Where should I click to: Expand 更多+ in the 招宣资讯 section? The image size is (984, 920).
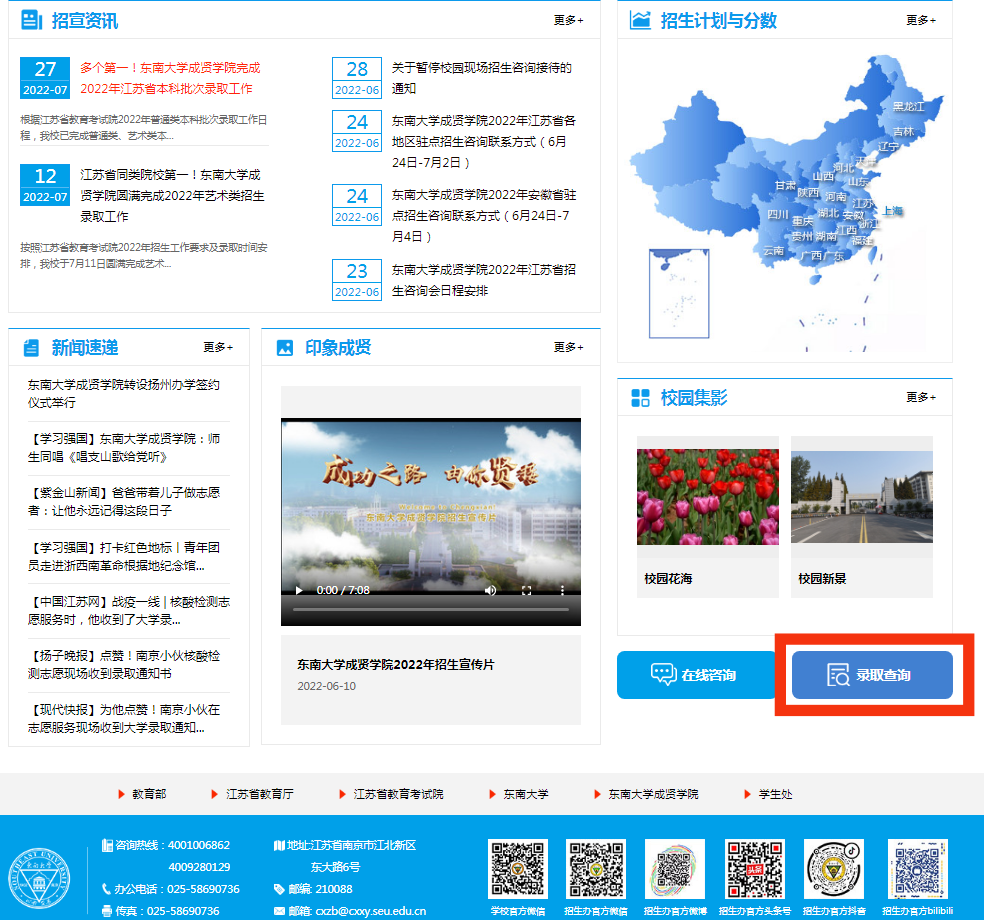(x=568, y=20)
